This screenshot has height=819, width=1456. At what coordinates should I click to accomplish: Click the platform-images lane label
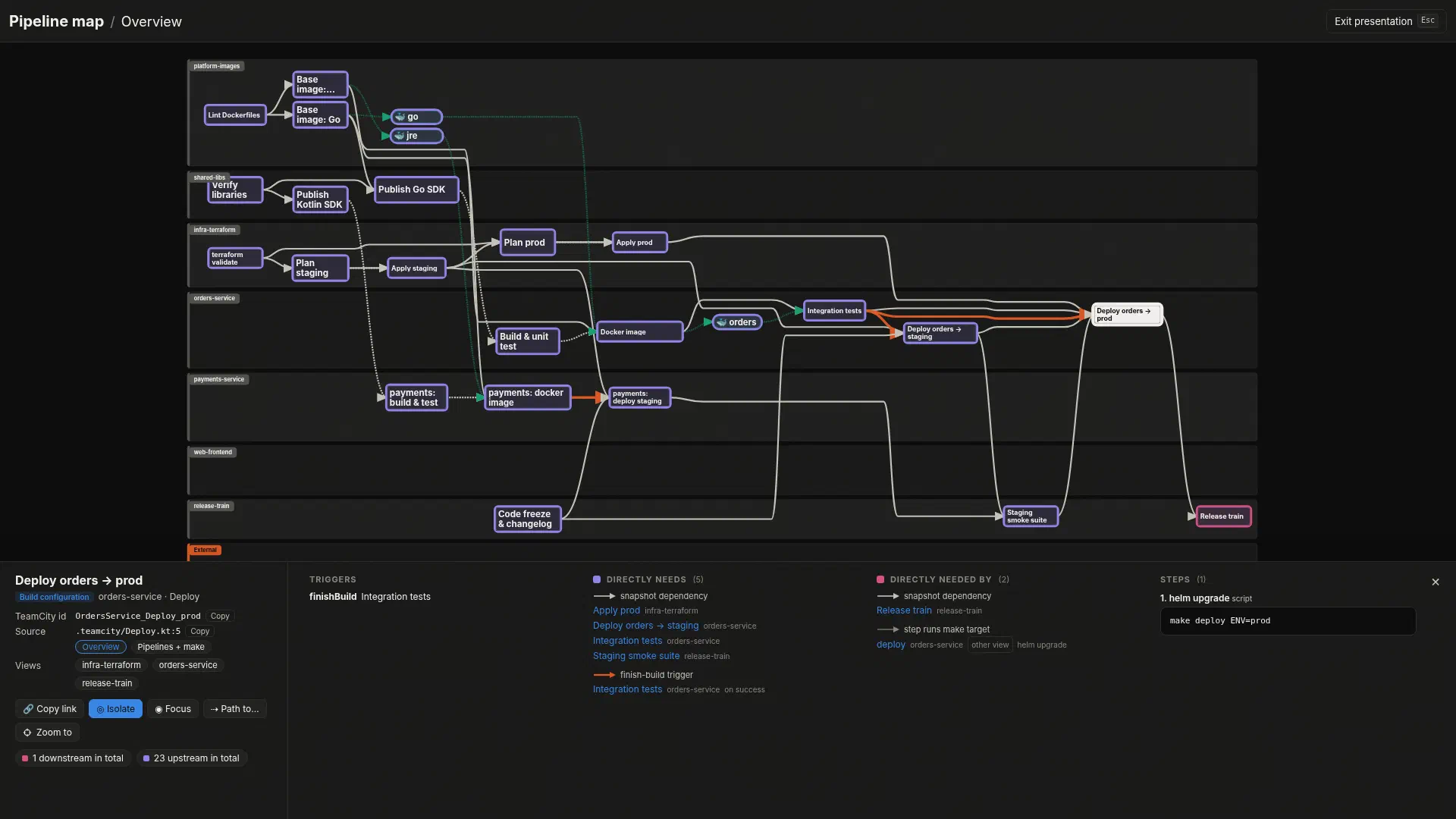point(217,66)
